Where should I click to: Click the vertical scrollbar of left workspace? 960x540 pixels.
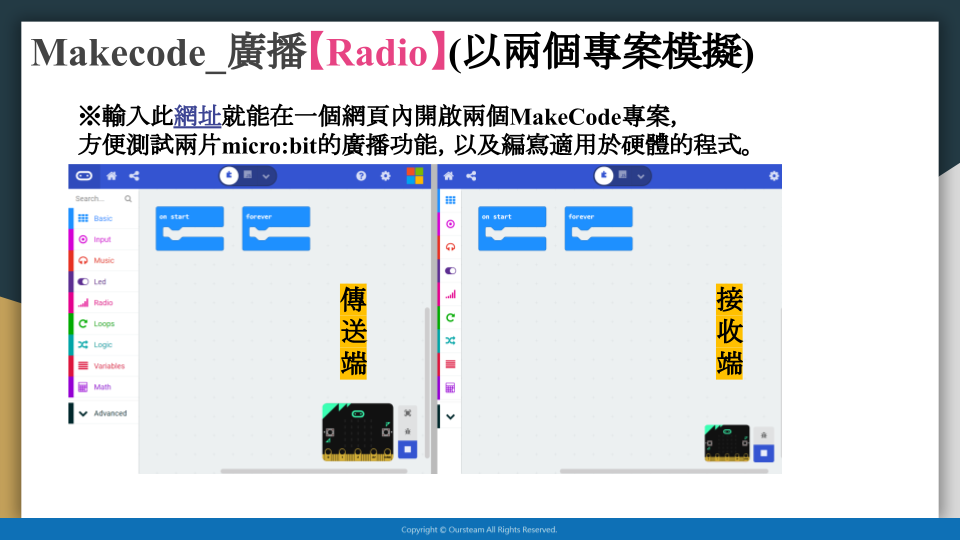(x=427, y=383)
